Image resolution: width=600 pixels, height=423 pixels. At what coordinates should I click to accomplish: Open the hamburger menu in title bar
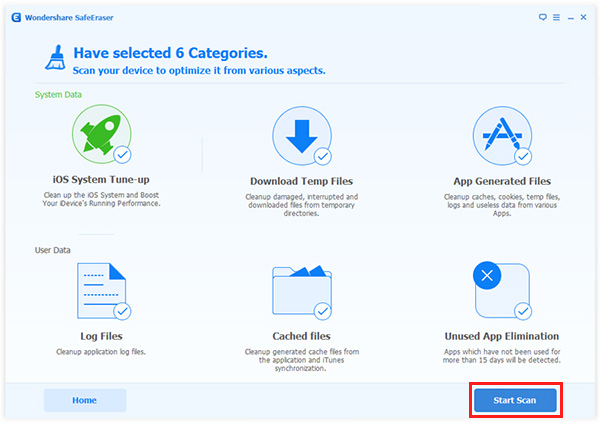click(x=557, y=17)
